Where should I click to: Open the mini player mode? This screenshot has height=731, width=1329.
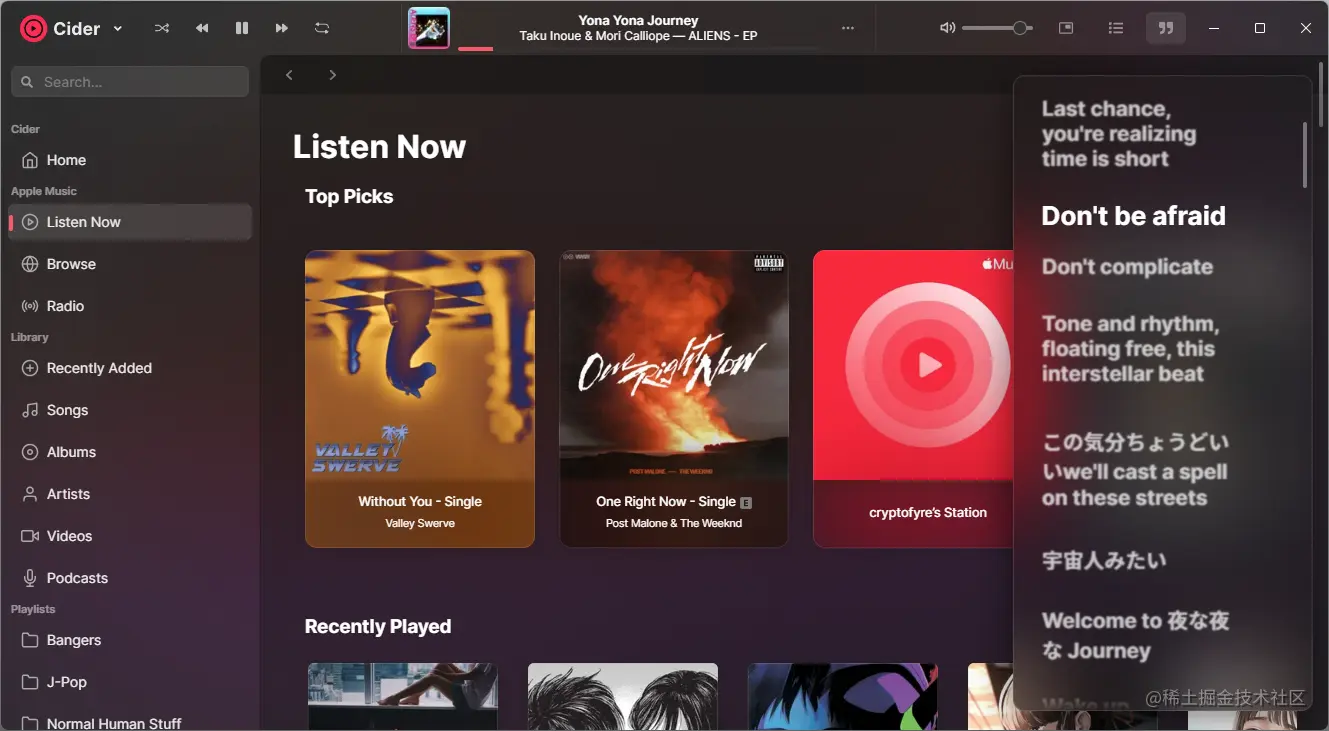click(x=1066, y=28)
